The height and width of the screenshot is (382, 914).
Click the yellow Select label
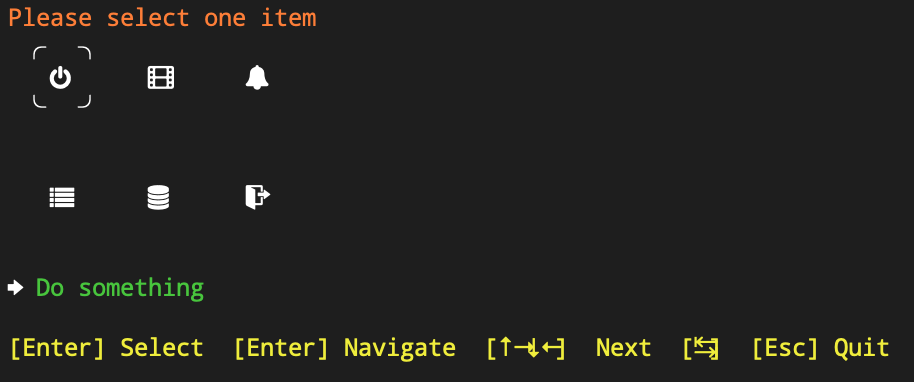[162, 348]
